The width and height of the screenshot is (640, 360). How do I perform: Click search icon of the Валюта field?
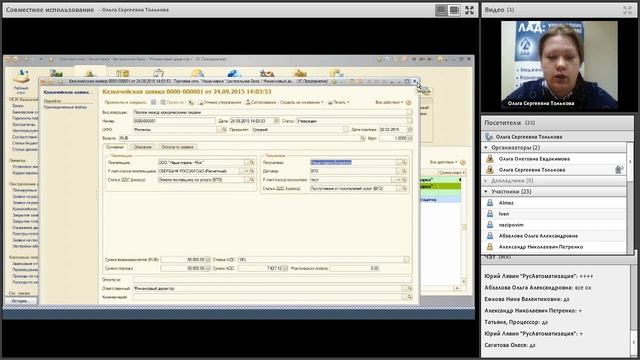click(362, 138)
